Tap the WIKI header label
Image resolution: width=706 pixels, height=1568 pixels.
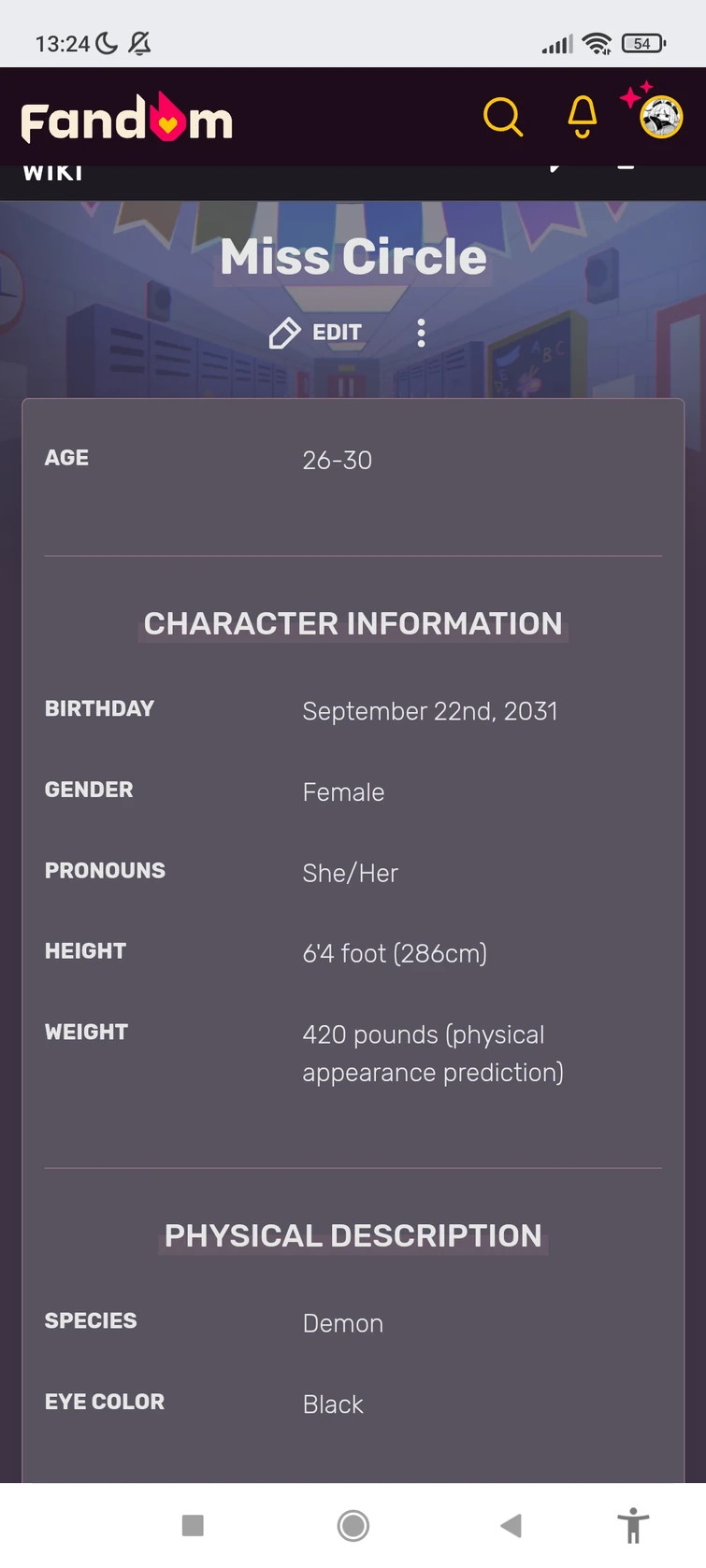pyautogui.click(x=51, y=171)
